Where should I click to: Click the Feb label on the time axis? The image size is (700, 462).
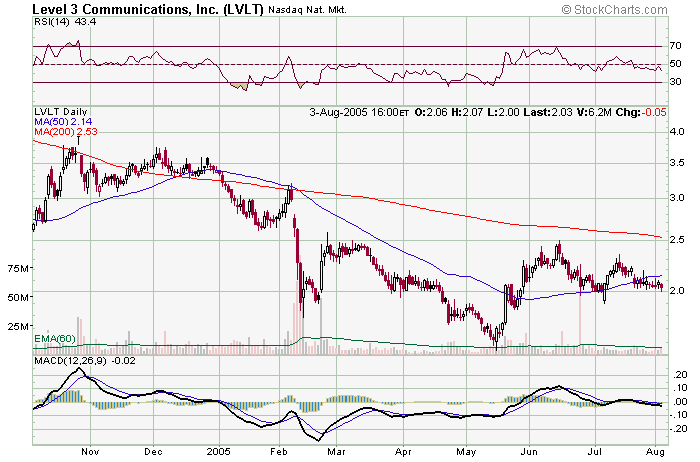pos(279,452)
